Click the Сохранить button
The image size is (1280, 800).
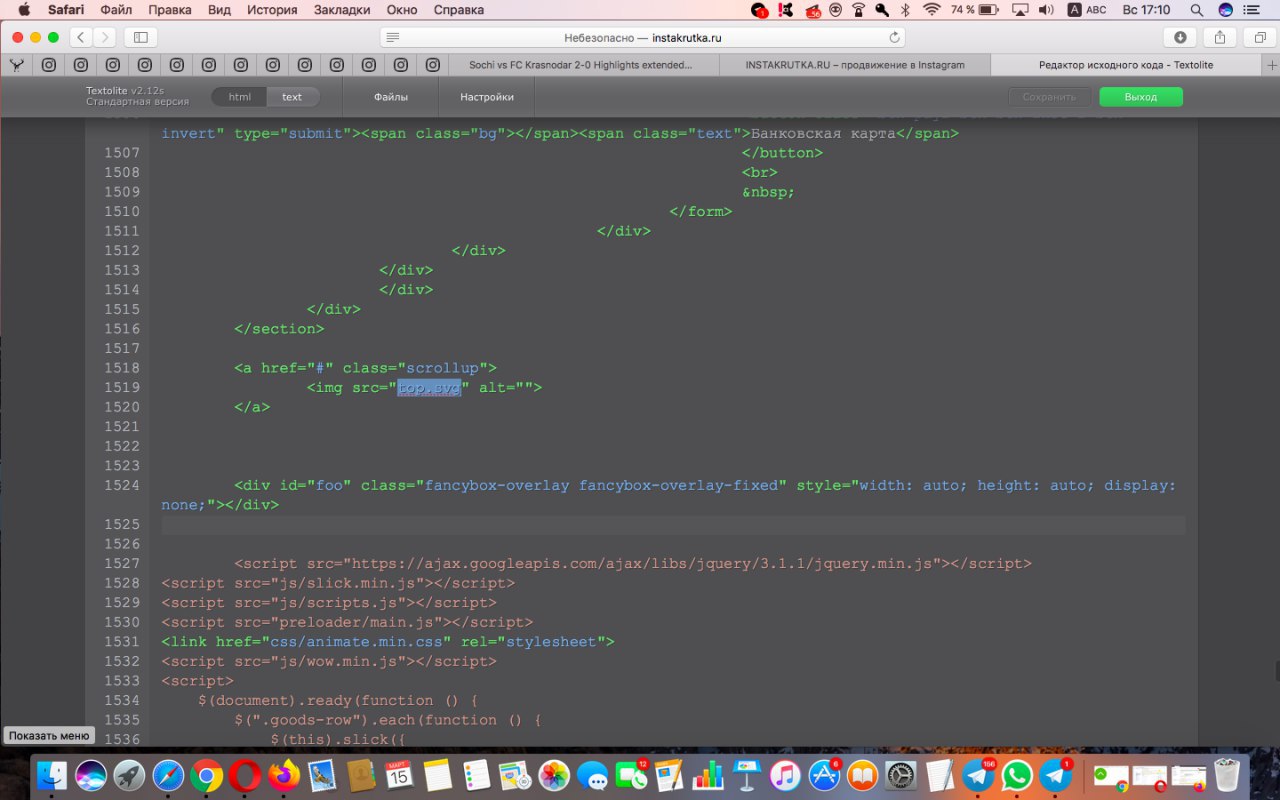(x=1050, y=97)
